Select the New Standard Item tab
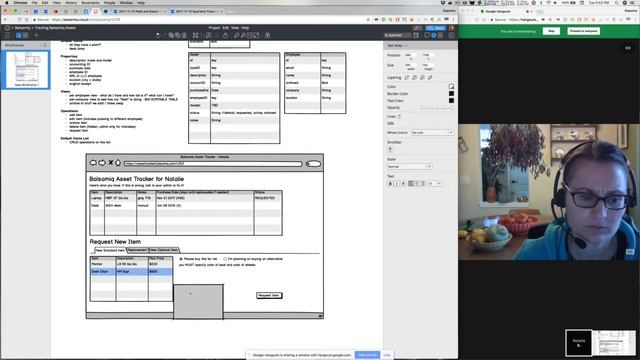Image resolution: width=640 pixels, height=360 pixels. click(x=110, y=250)
